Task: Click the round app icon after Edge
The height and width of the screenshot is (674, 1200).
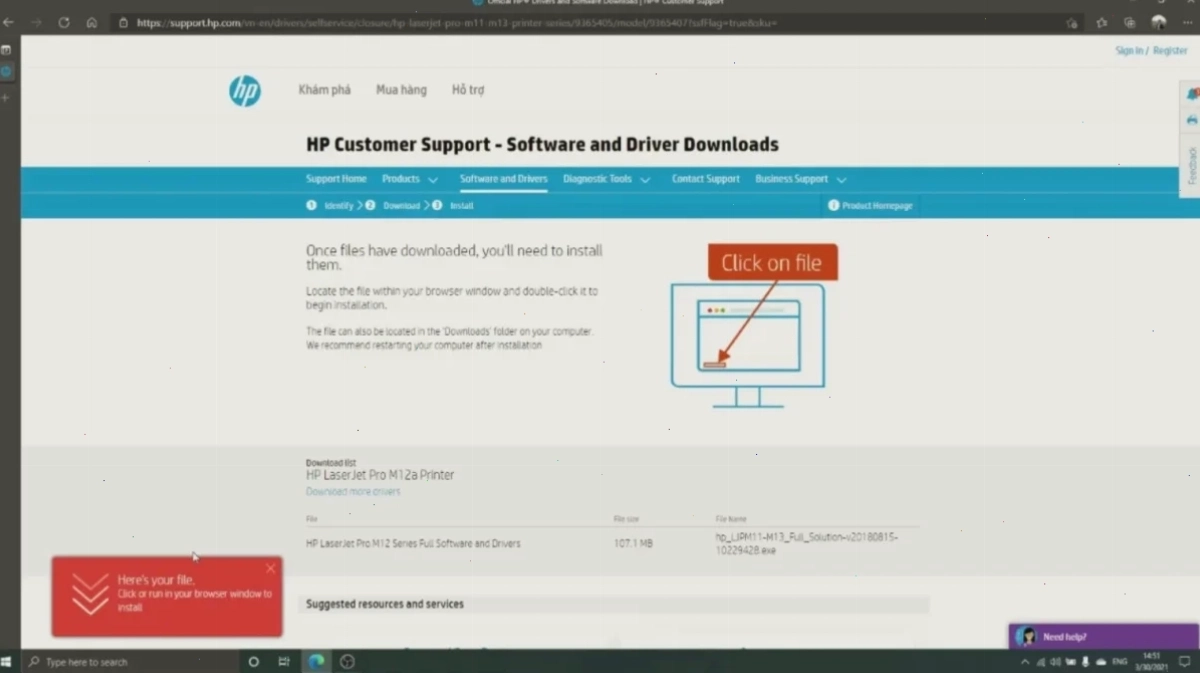Action: [347, 662]
